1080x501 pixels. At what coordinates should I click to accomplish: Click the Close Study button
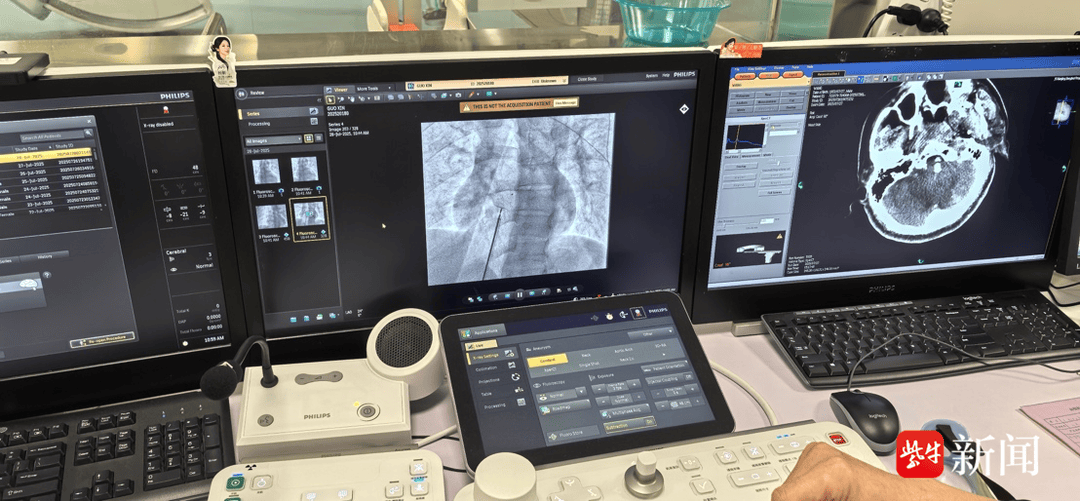coord(586,79)
